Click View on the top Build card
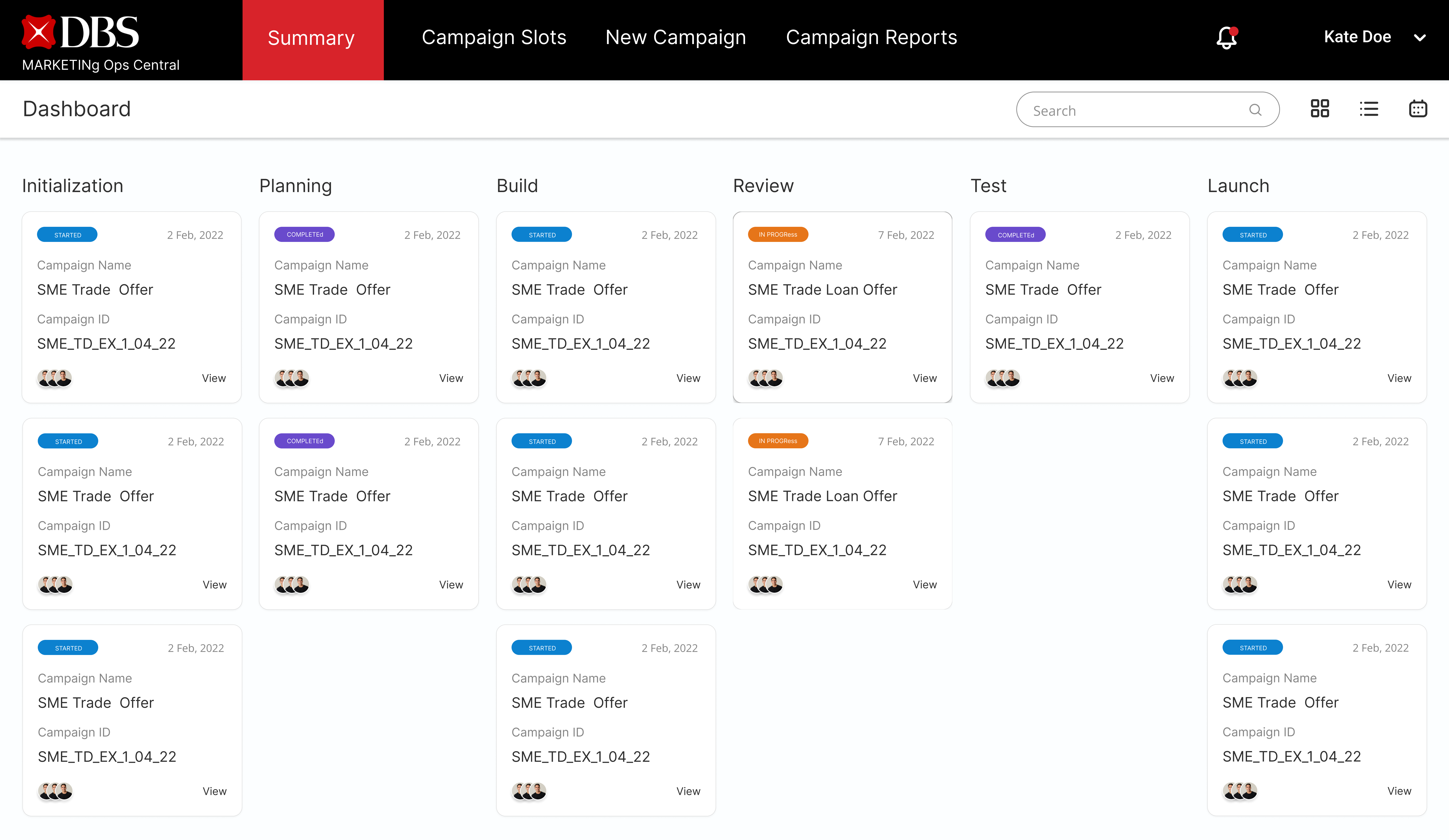The height and width of the screenshot is (840, 1449). [688, 378]
